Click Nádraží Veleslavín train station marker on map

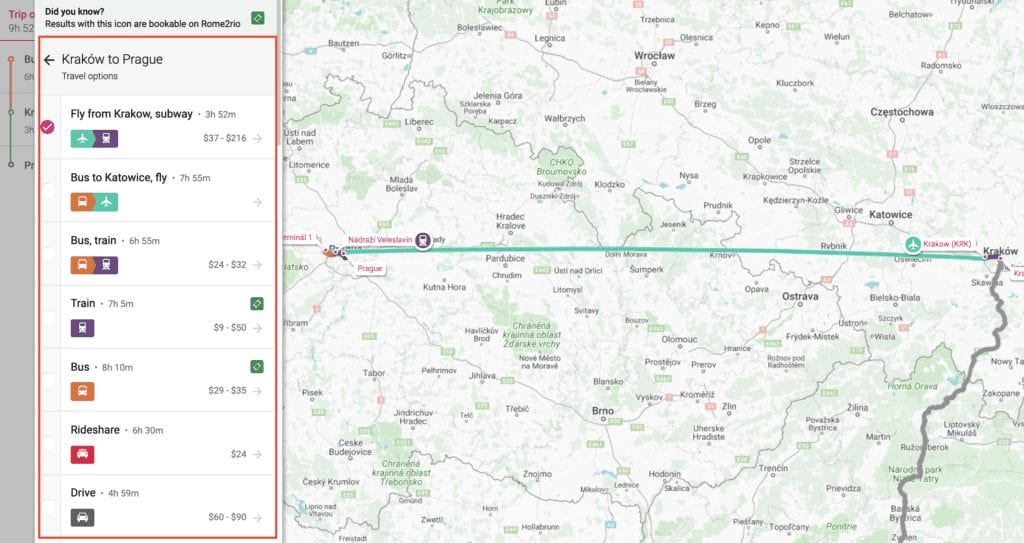click(423, 241)
